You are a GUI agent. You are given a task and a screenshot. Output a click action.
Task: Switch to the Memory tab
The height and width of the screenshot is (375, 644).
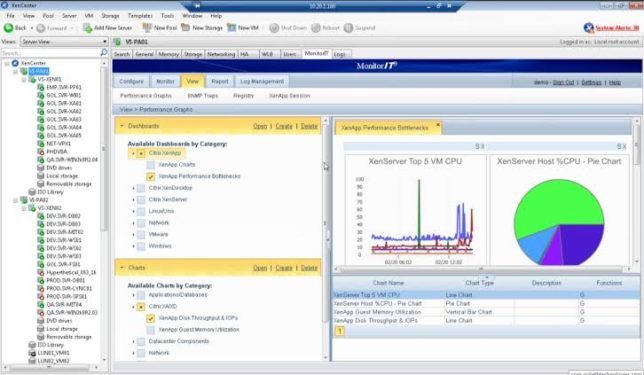[x=168, y=54]
